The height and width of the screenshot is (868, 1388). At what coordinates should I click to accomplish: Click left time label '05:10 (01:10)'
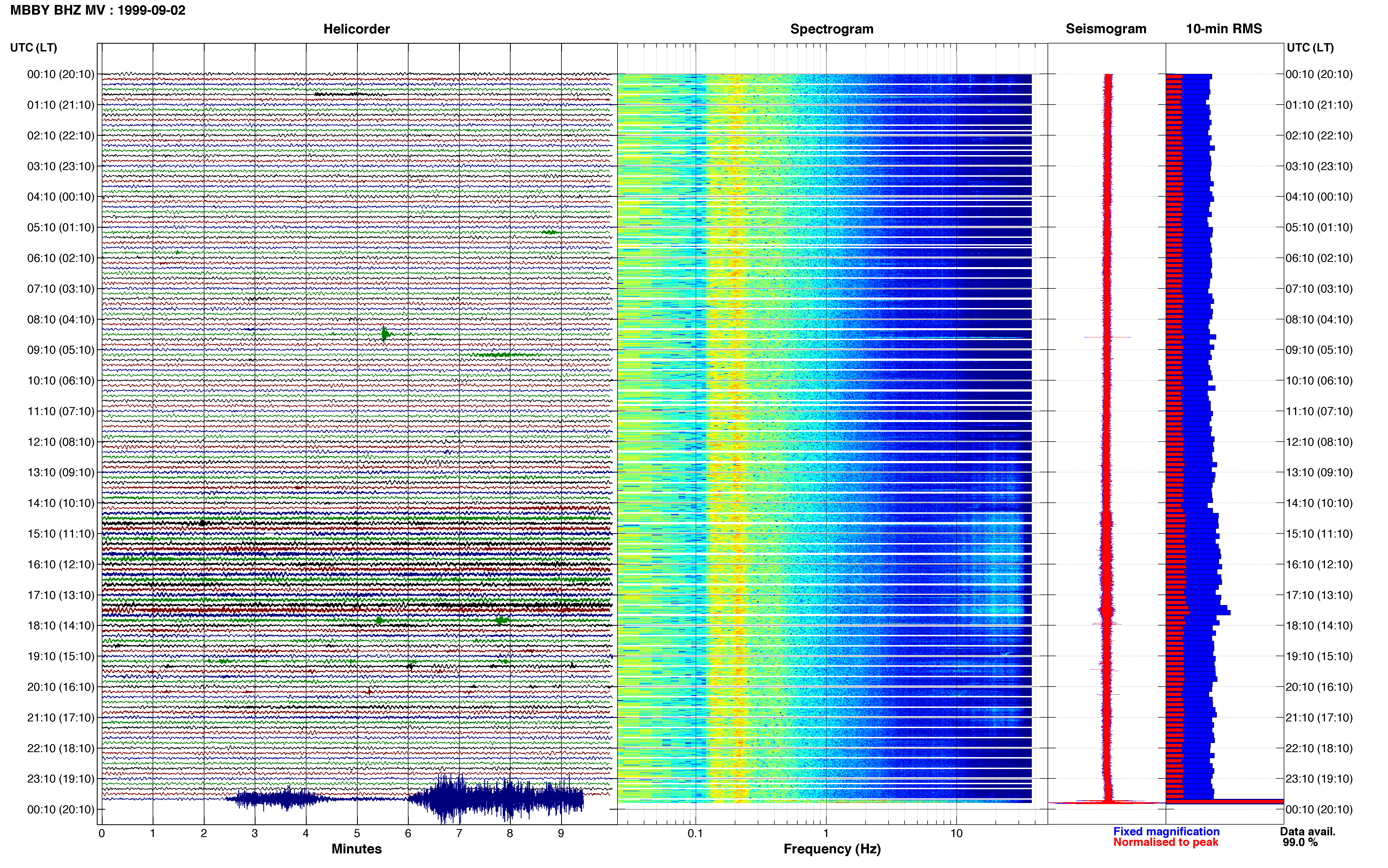61,227
